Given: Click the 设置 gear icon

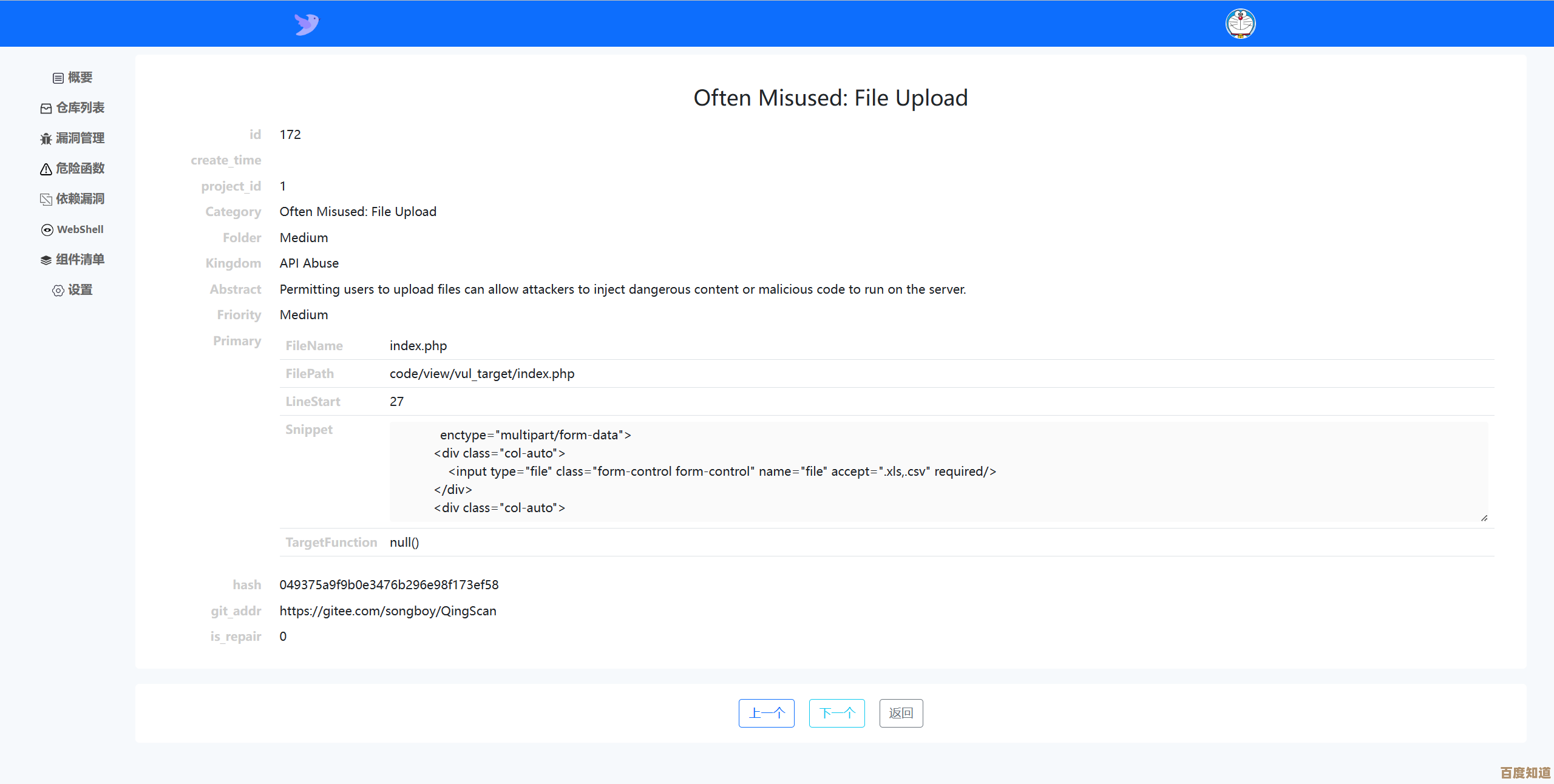Looking at the screenshot, I should pyautogui.click(x=58, y=291).
